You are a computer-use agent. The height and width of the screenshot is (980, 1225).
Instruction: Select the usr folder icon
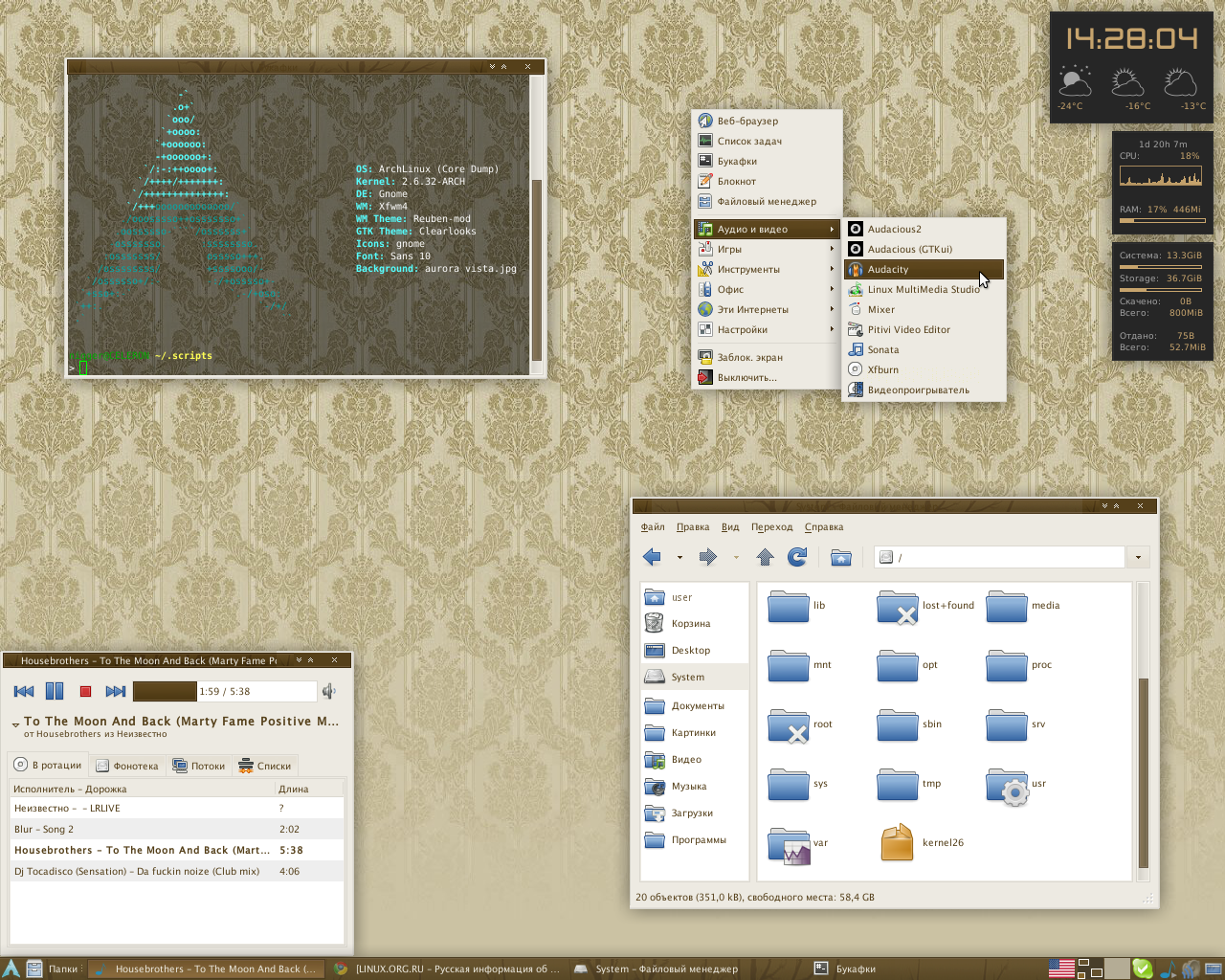pos(1008,786)
